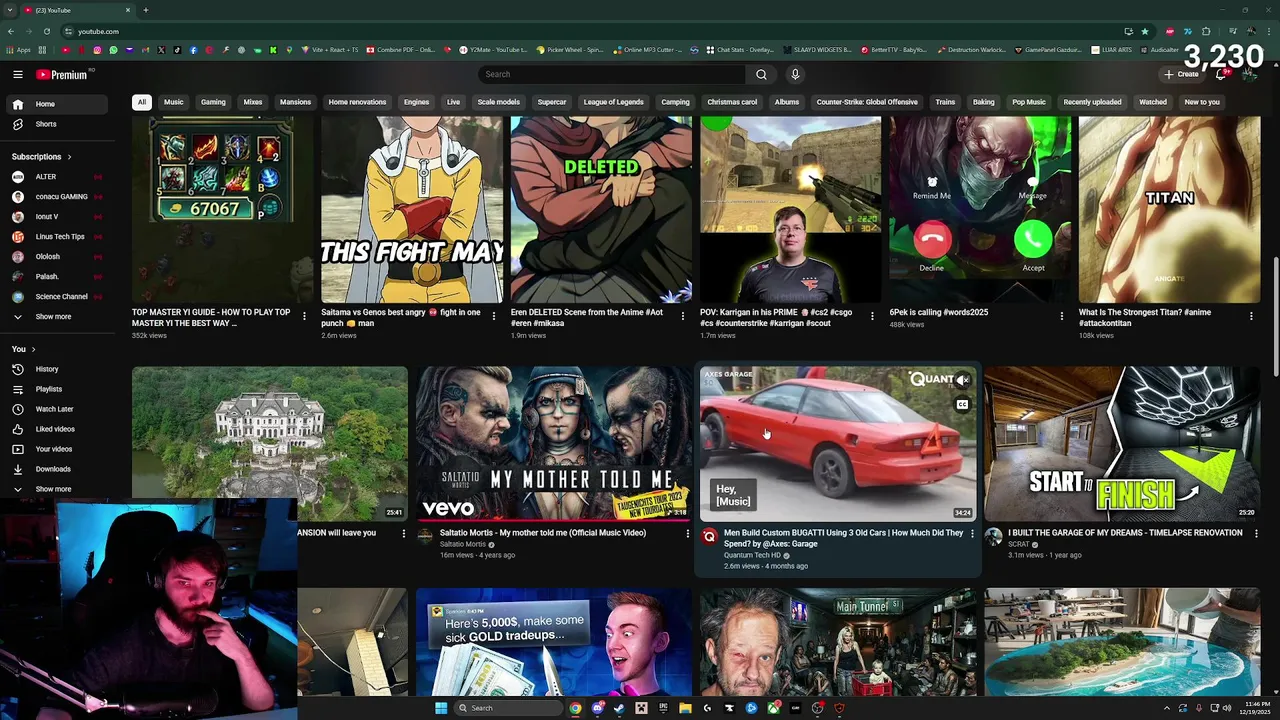Select the League of Legends filter chip

613,102
